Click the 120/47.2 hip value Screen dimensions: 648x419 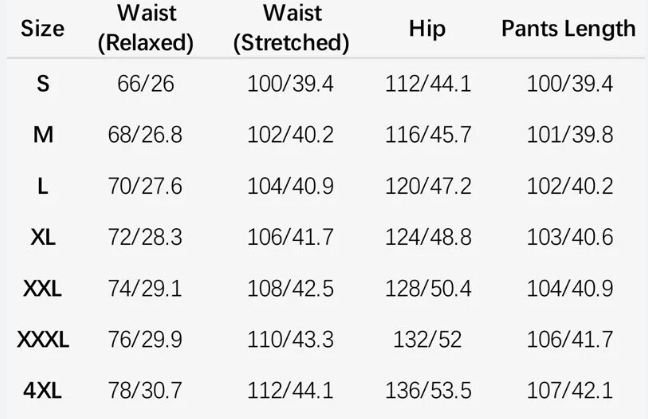tap(428, 186)
